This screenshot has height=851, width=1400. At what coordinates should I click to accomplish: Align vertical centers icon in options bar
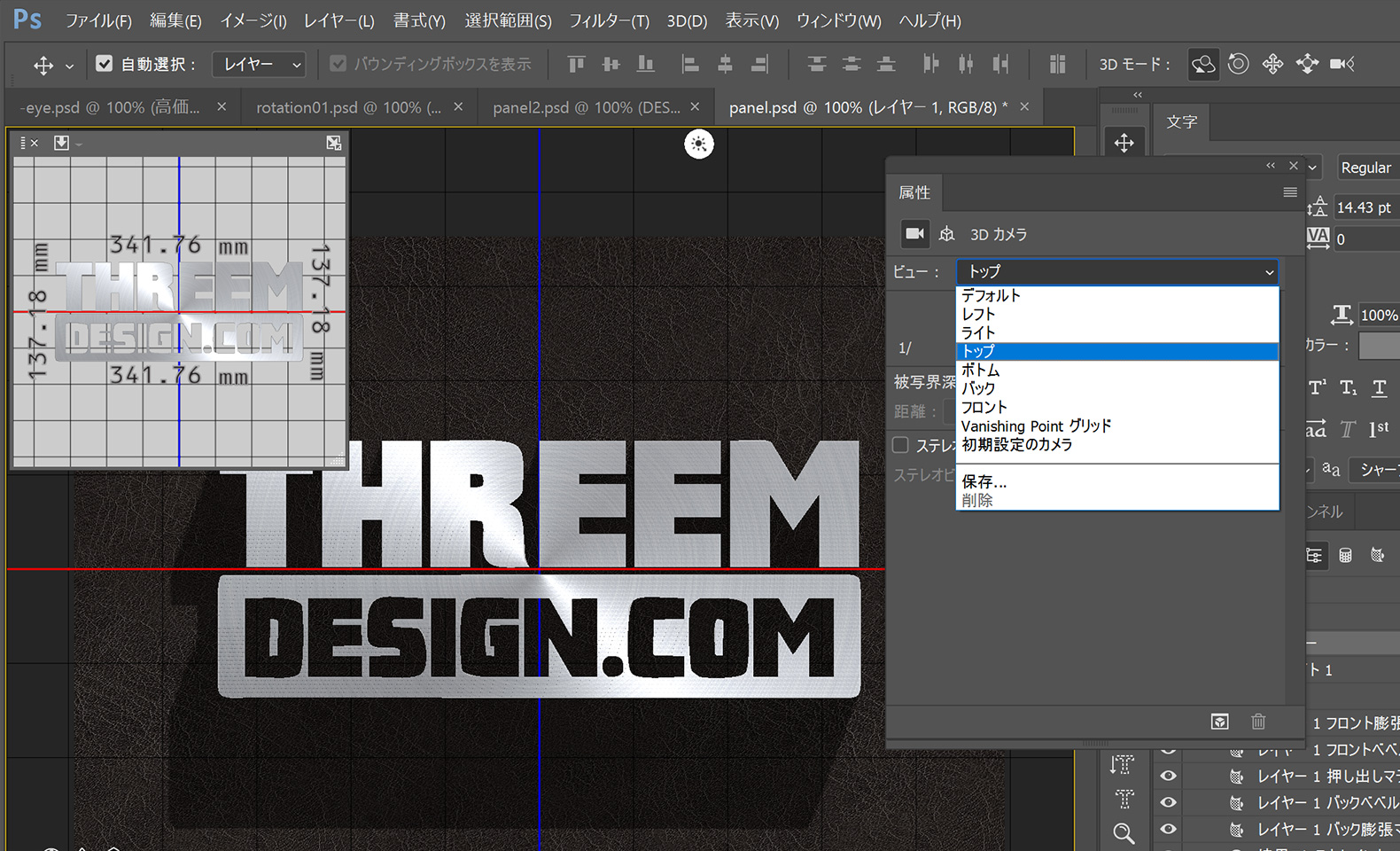point(611,64)
